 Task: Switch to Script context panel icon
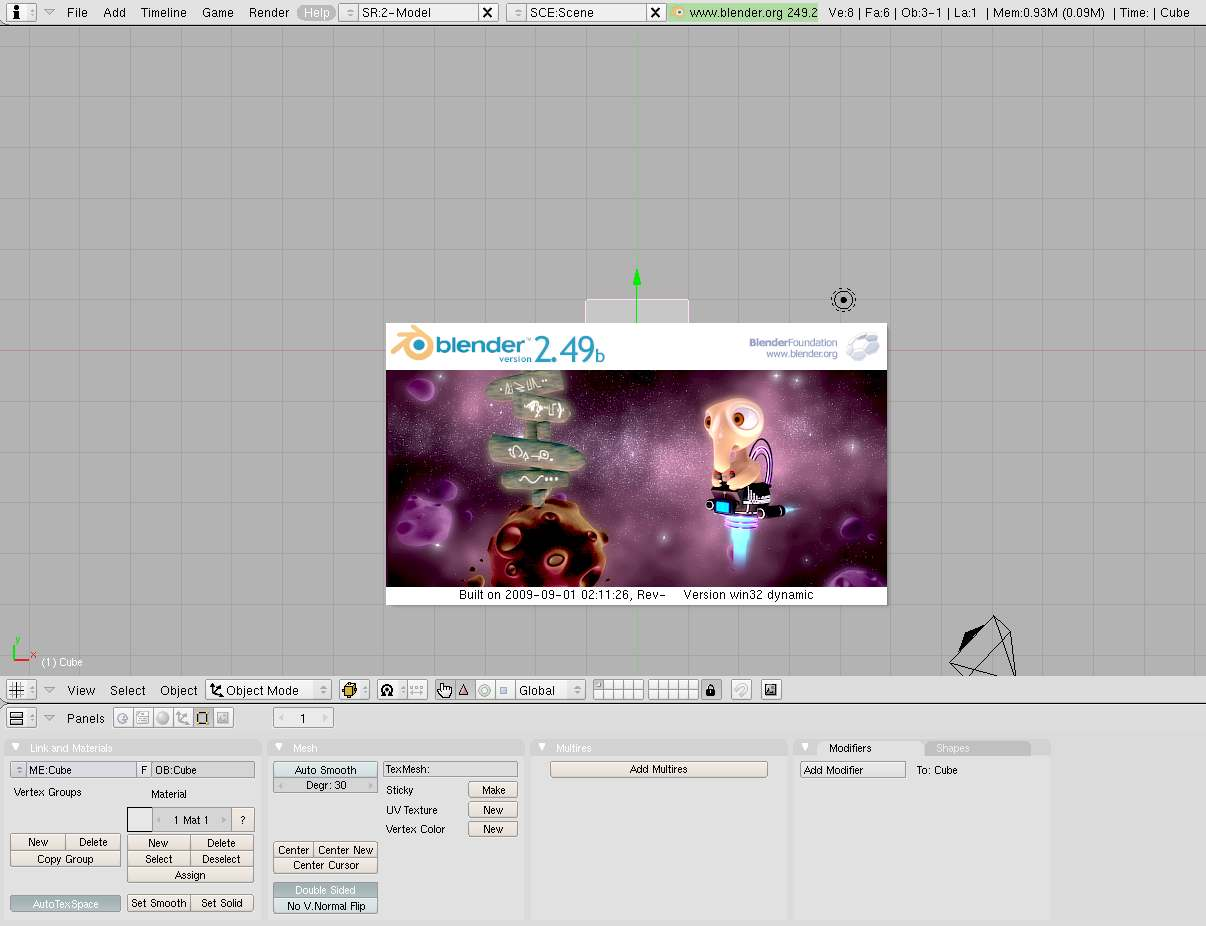point(143,718)
